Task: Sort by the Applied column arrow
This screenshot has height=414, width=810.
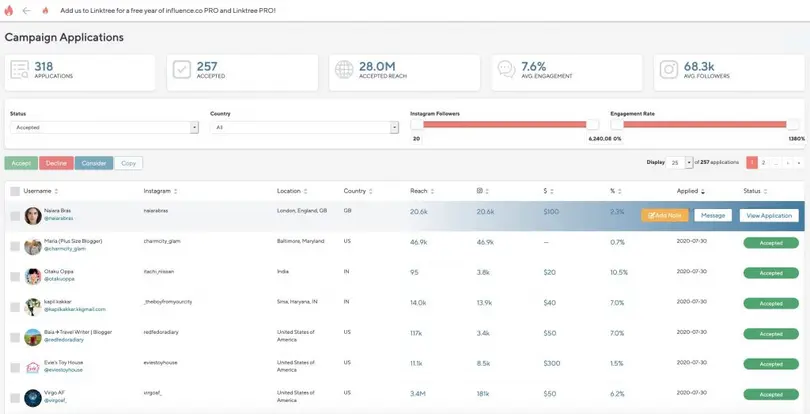Action: point(702,191)
